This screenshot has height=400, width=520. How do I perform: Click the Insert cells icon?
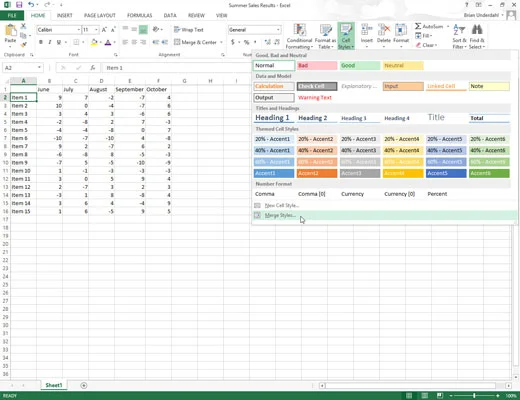tap(367, 30)
